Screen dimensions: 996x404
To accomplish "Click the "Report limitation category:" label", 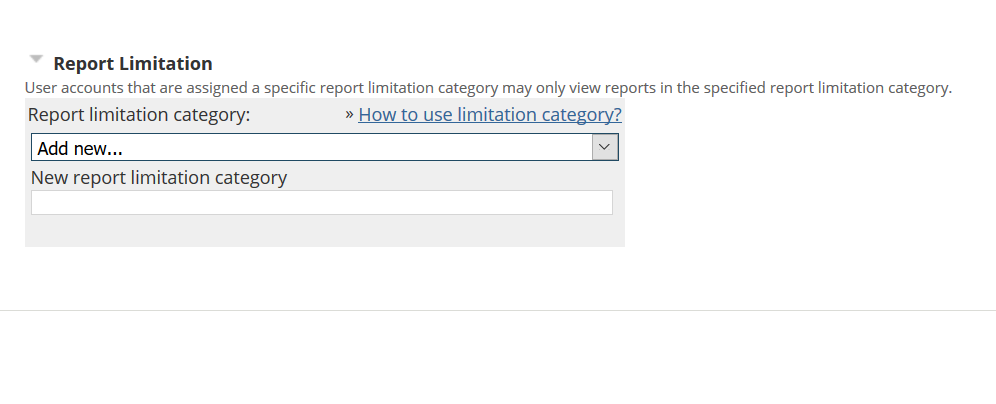I will coord(139,115).
